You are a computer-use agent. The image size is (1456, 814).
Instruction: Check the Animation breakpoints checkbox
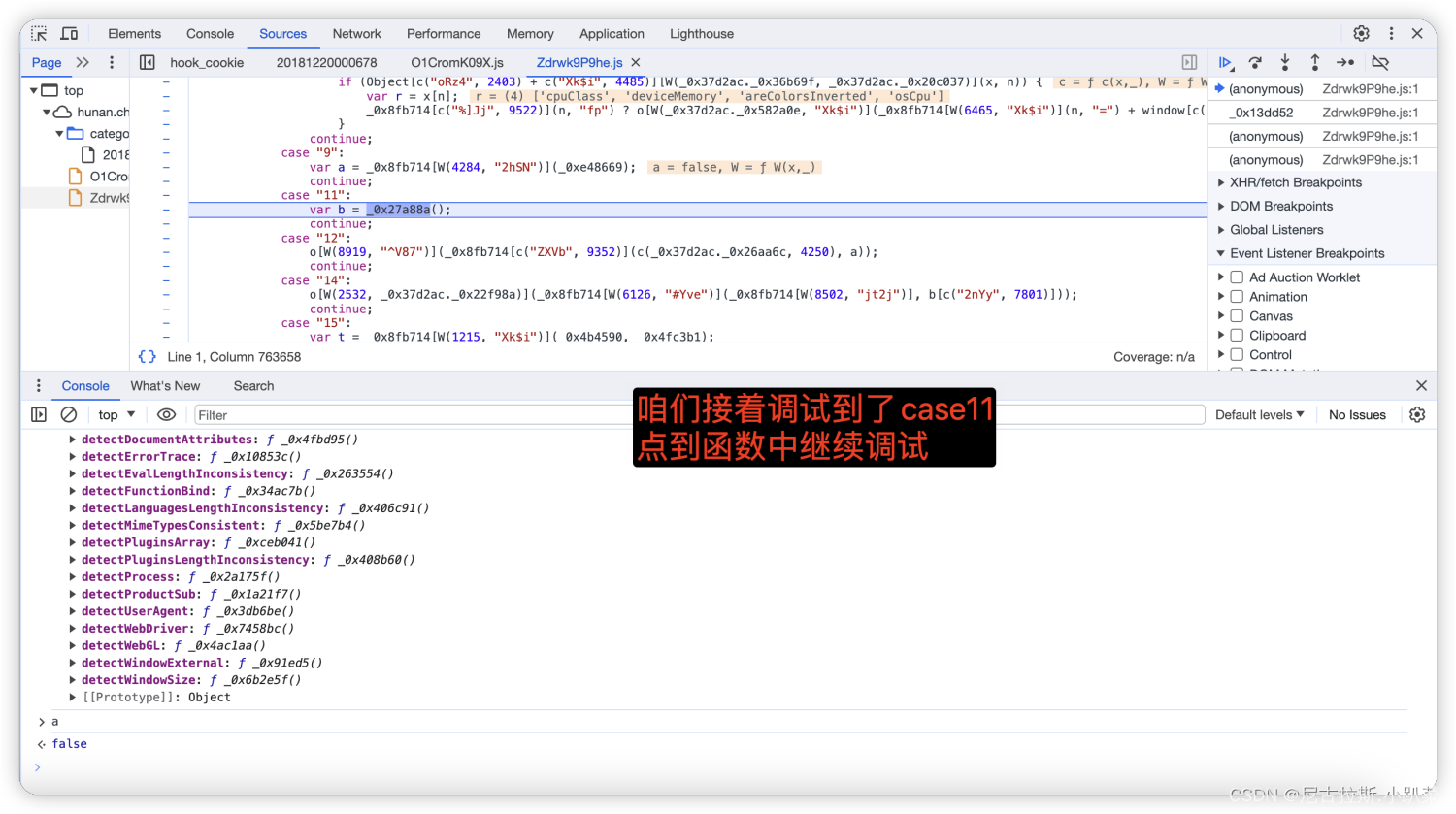pos(1235,296)
